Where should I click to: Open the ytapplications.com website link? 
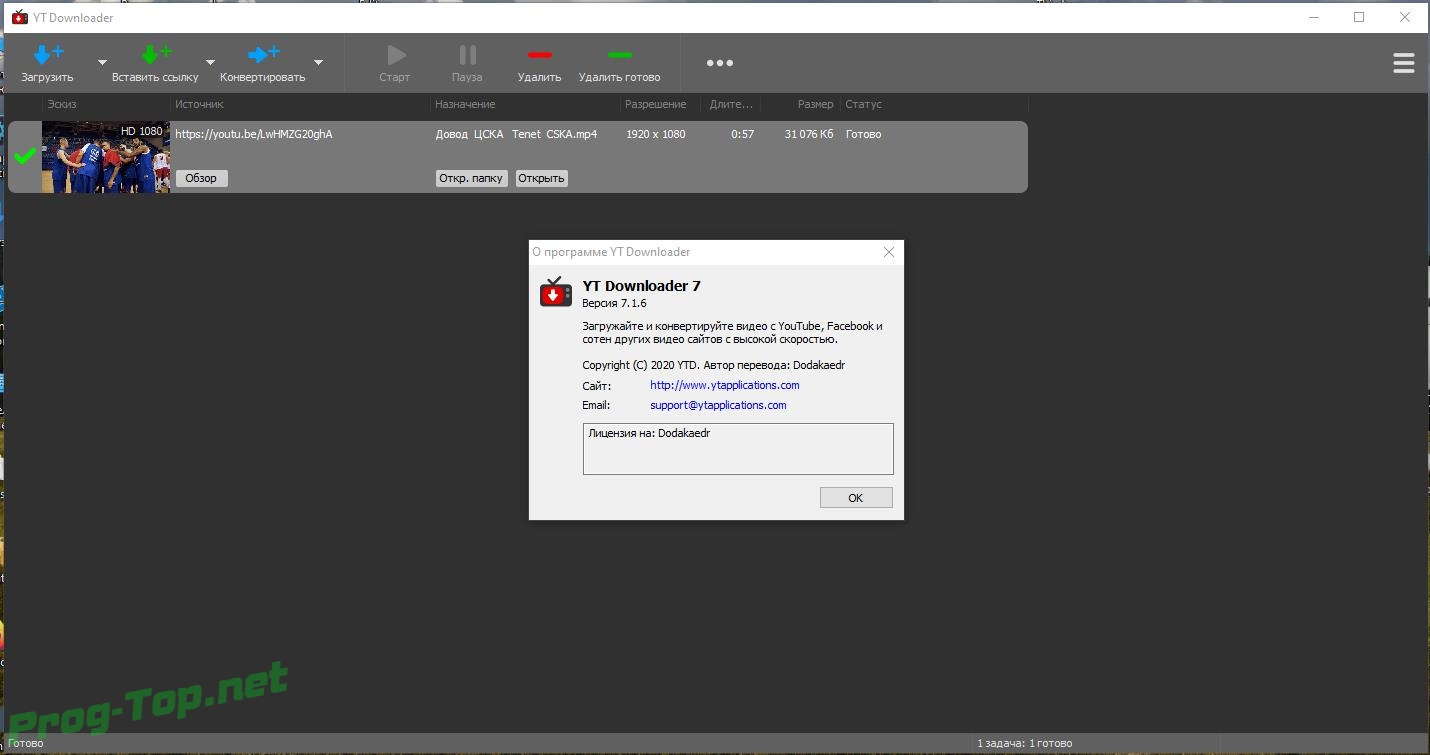click(x=725, y=385)
